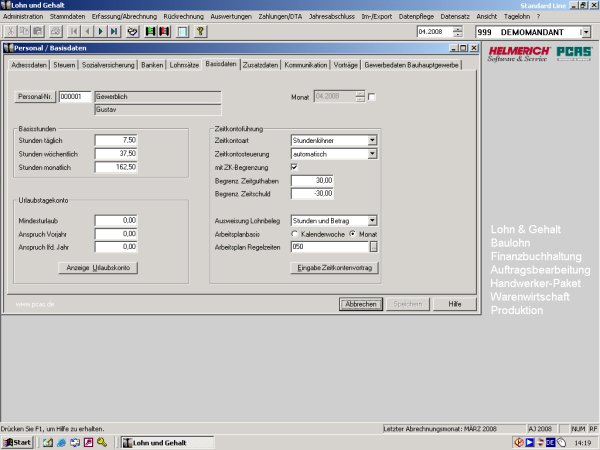Open help via the yellow question-mark icon
This screenshot has height=450, width=600.
point(201,31)
